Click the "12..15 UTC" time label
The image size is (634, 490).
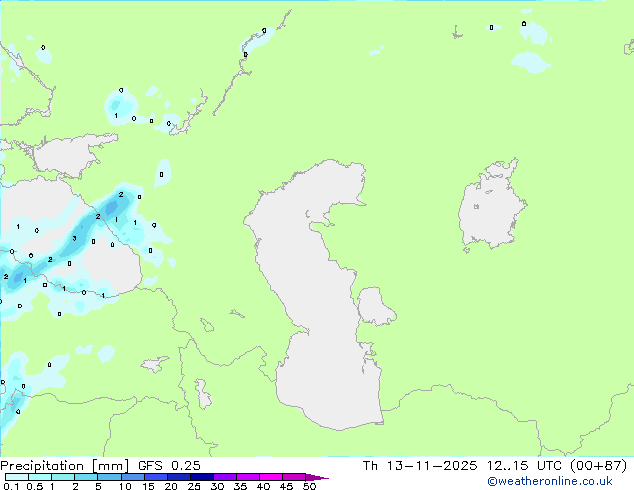click(x=524, y=466)
